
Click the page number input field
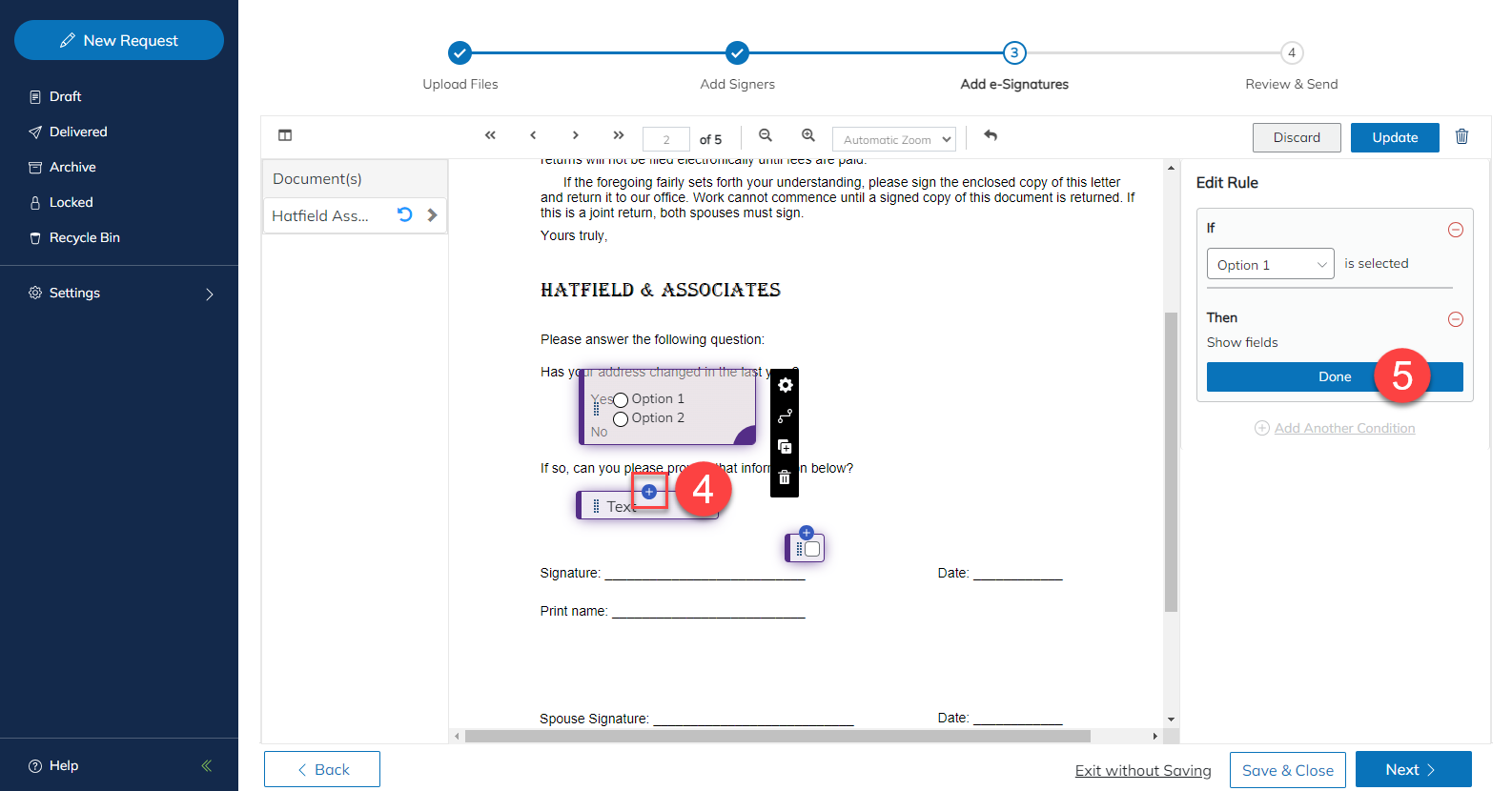(665, 139)
